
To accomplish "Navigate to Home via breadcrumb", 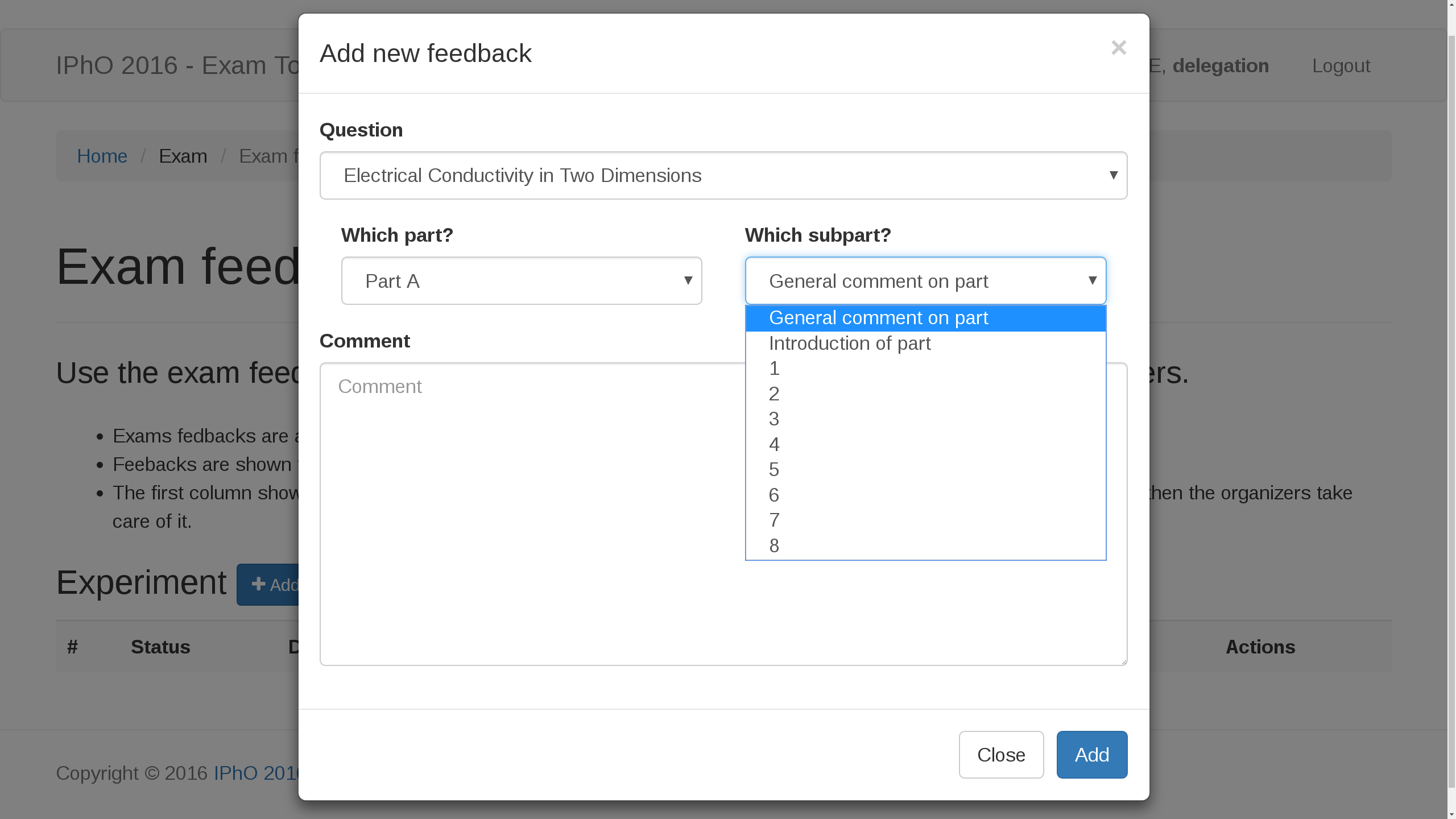I will coord(102,156).
